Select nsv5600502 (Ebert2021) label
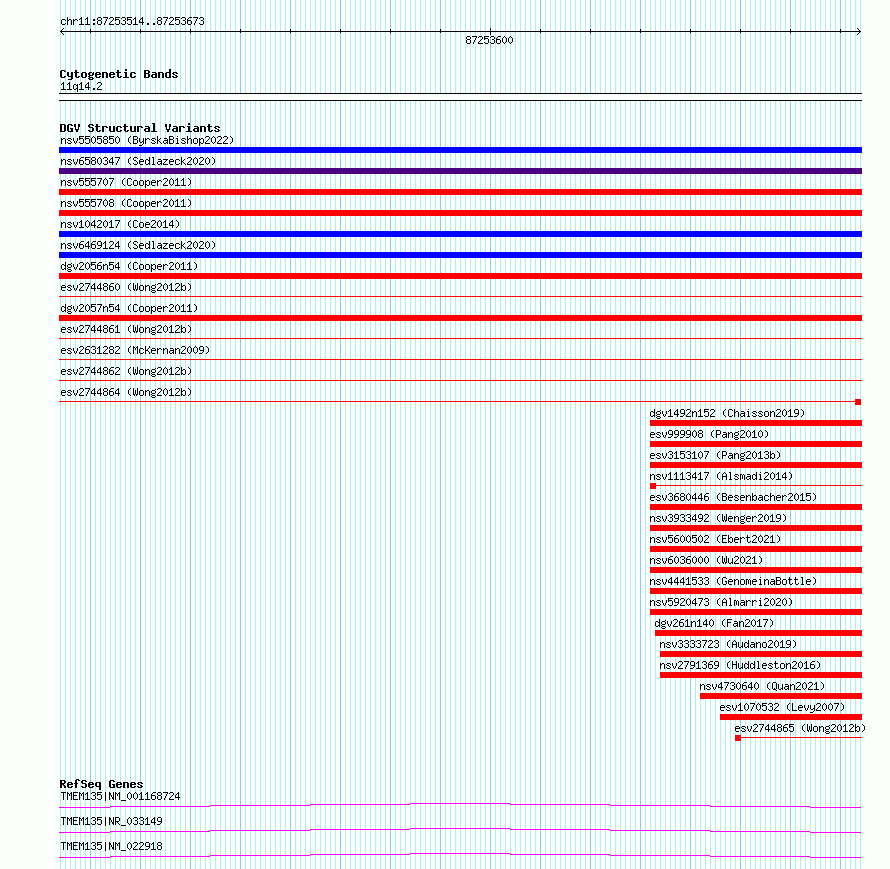890x869 pixels. 715,539
